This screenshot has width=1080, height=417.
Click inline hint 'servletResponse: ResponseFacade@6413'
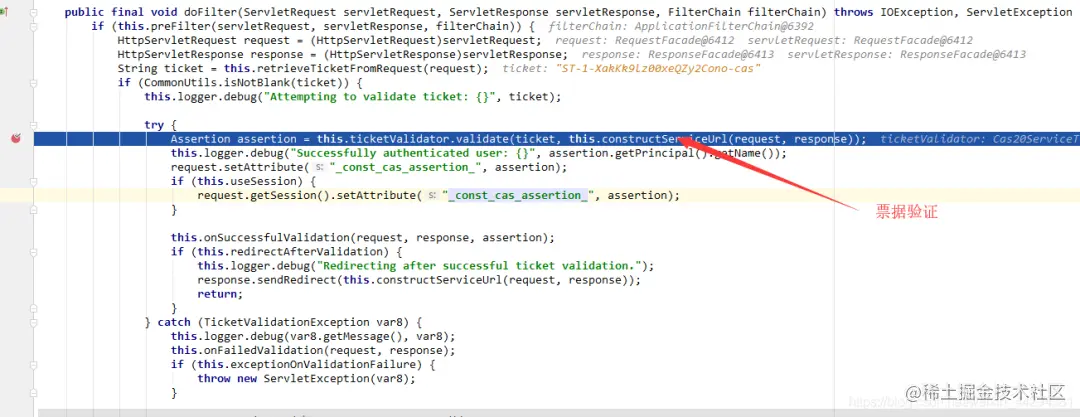point(907,54)
